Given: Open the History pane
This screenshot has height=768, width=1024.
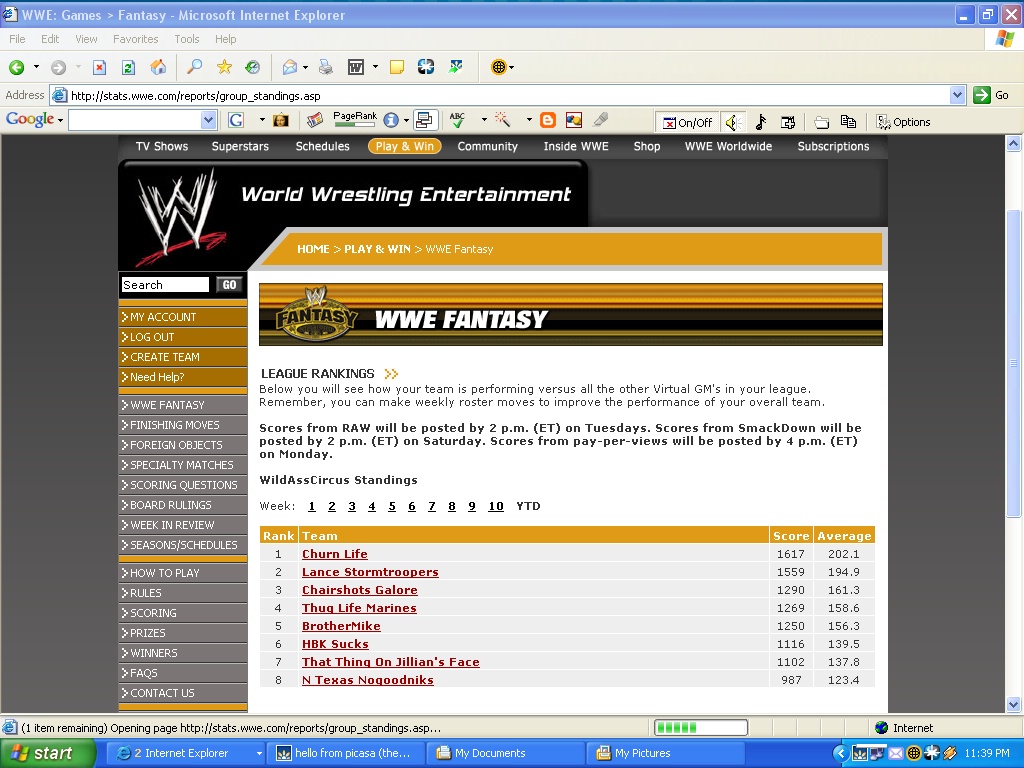Looking at the screenshot, I should (x=253, y=67).
